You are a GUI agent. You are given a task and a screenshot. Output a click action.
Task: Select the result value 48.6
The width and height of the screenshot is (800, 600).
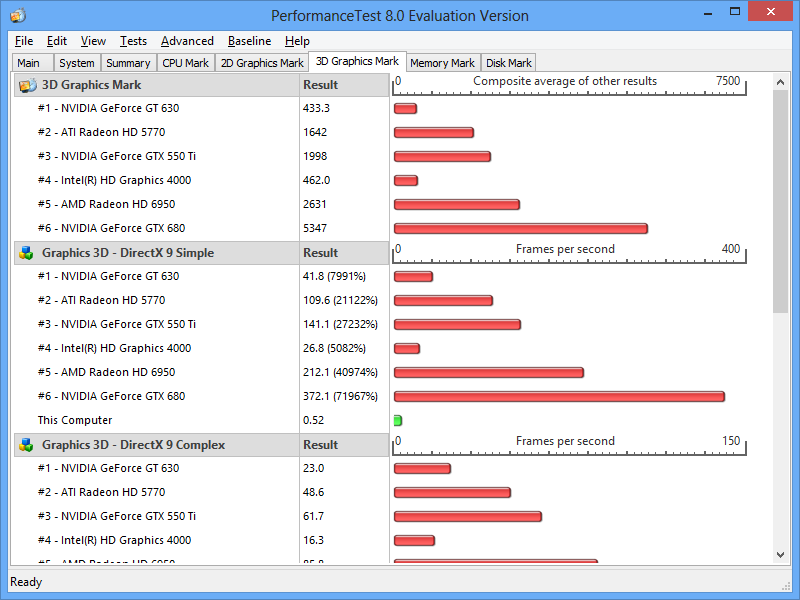pos(313,492)
